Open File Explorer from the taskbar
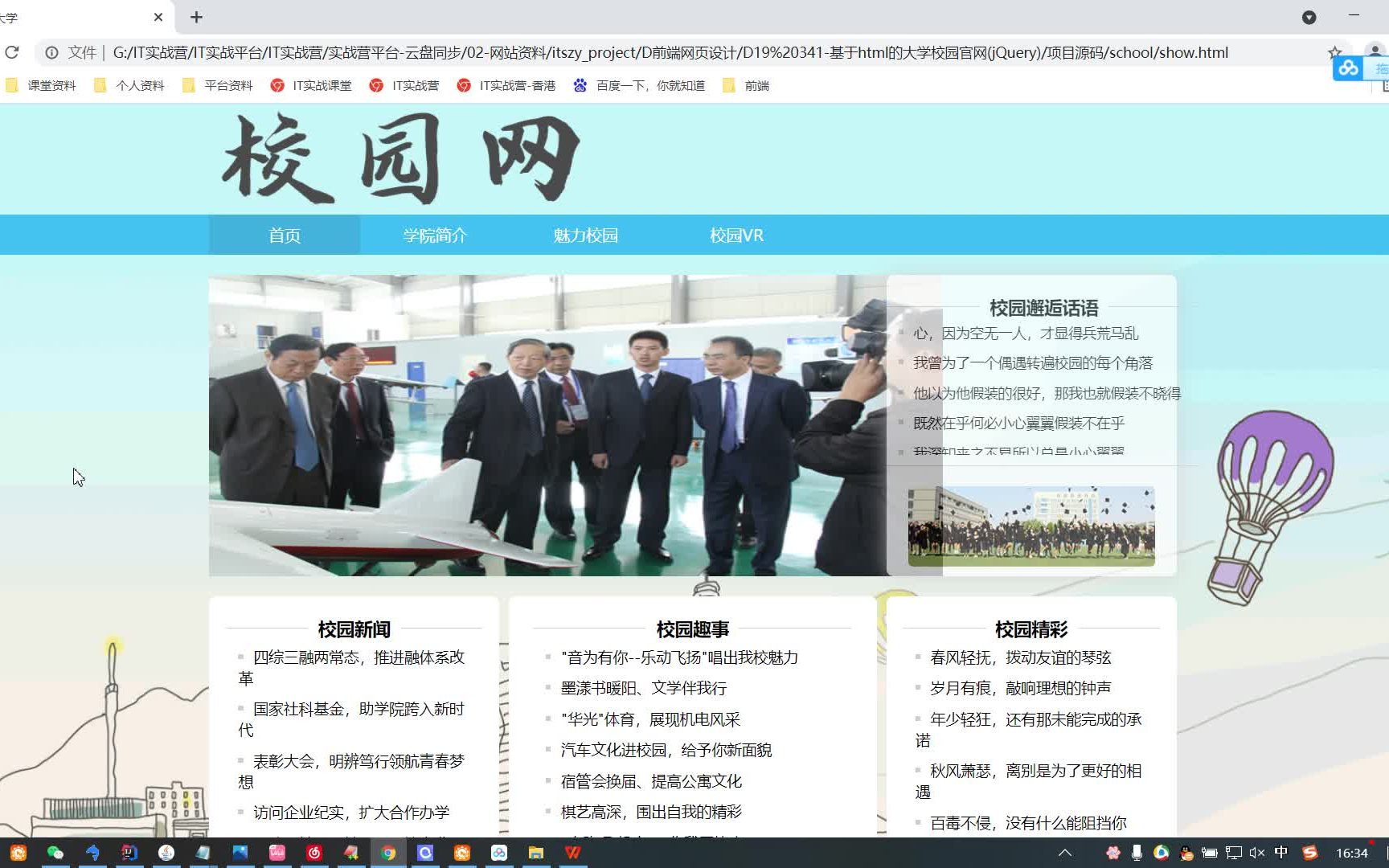 [535, 853]
